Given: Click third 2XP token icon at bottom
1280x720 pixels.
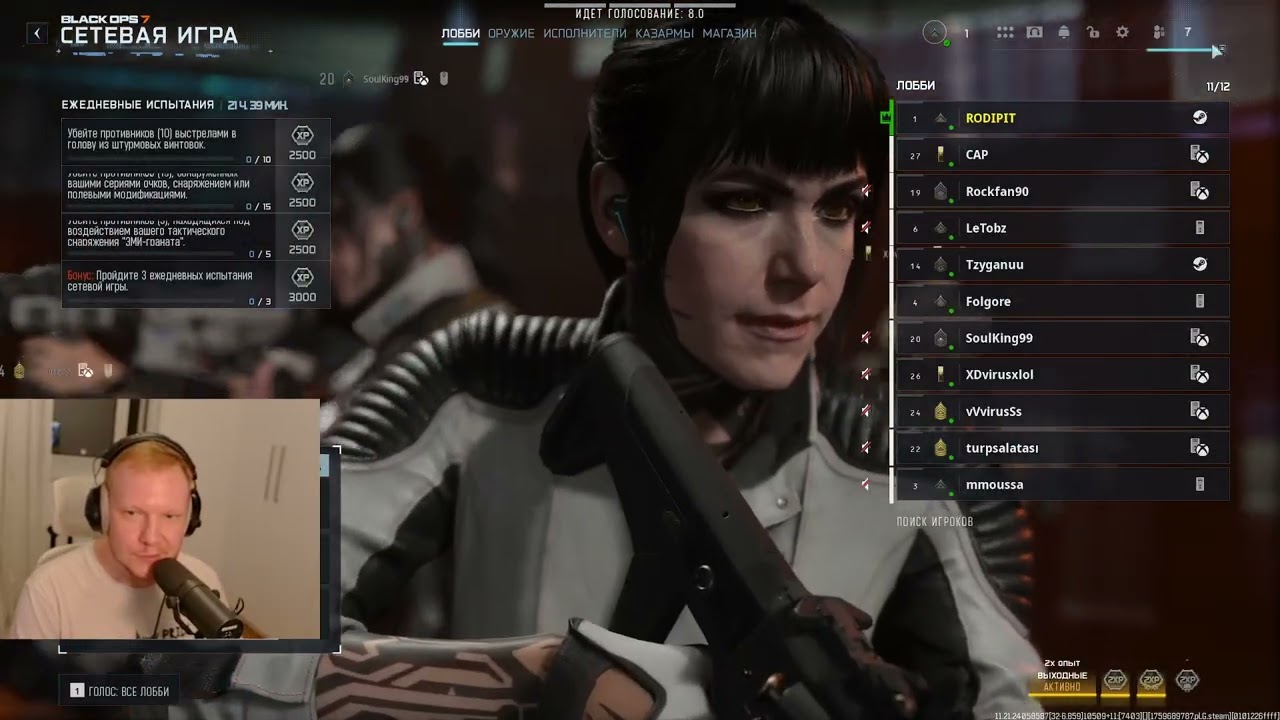Looking at the screenshot, I should click(1187, 681).
